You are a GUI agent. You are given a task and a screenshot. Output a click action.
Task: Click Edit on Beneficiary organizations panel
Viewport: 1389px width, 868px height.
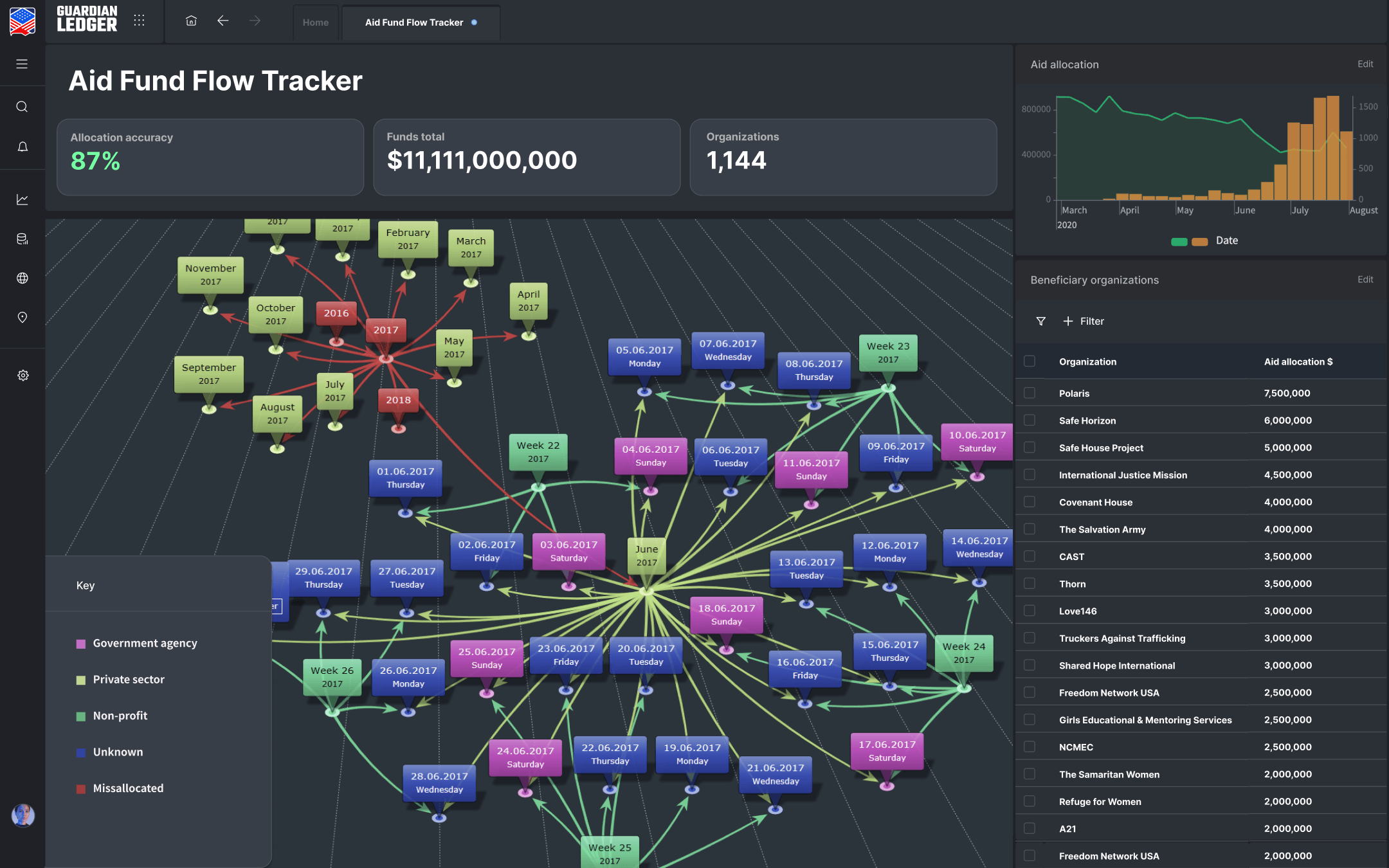[1365, 280]
